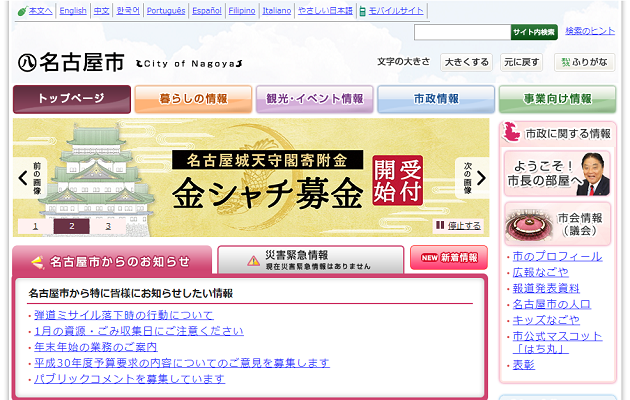This screenshot has width=630, height=400.
Task: Switch language to Português
Action: pyautogui.click(x=166, y=11)
